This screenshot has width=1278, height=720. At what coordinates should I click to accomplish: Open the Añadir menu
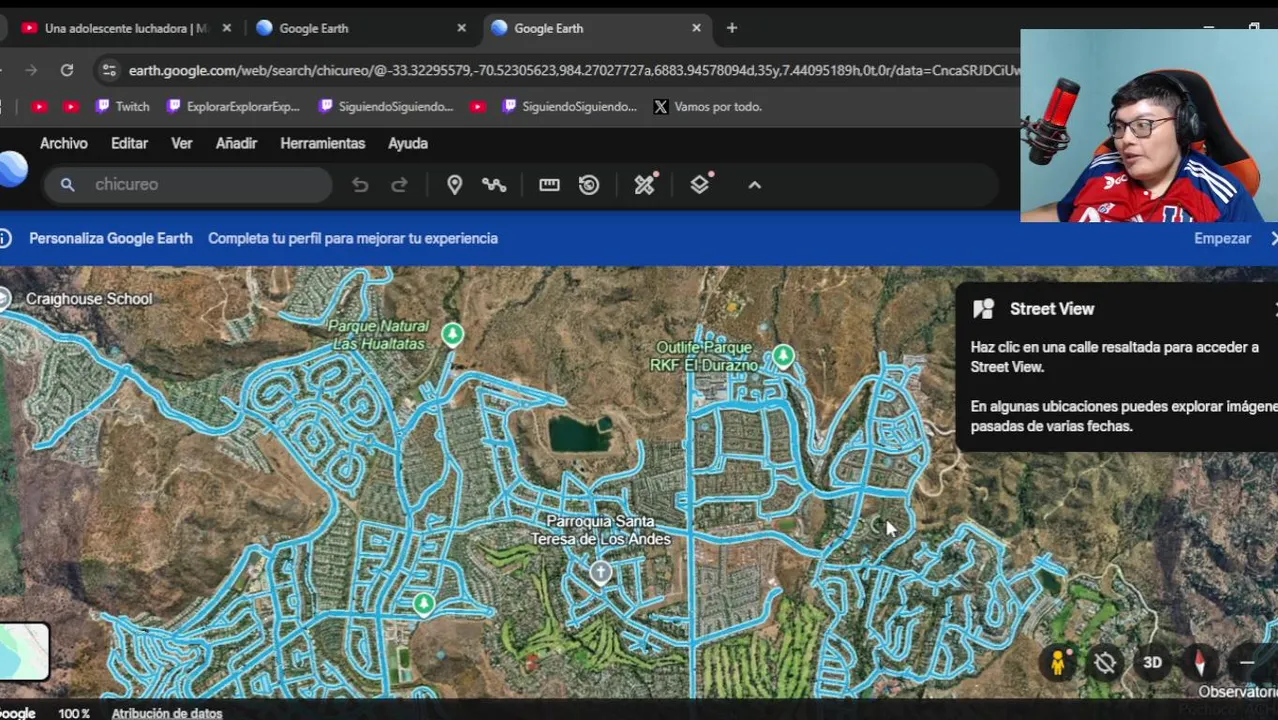(236, 143)
